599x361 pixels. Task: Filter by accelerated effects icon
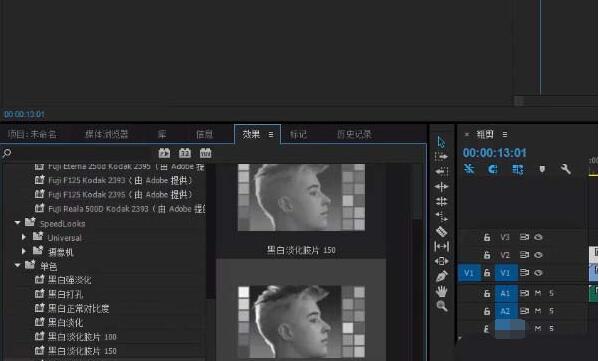pyautogui.click(x=164, y=153)
